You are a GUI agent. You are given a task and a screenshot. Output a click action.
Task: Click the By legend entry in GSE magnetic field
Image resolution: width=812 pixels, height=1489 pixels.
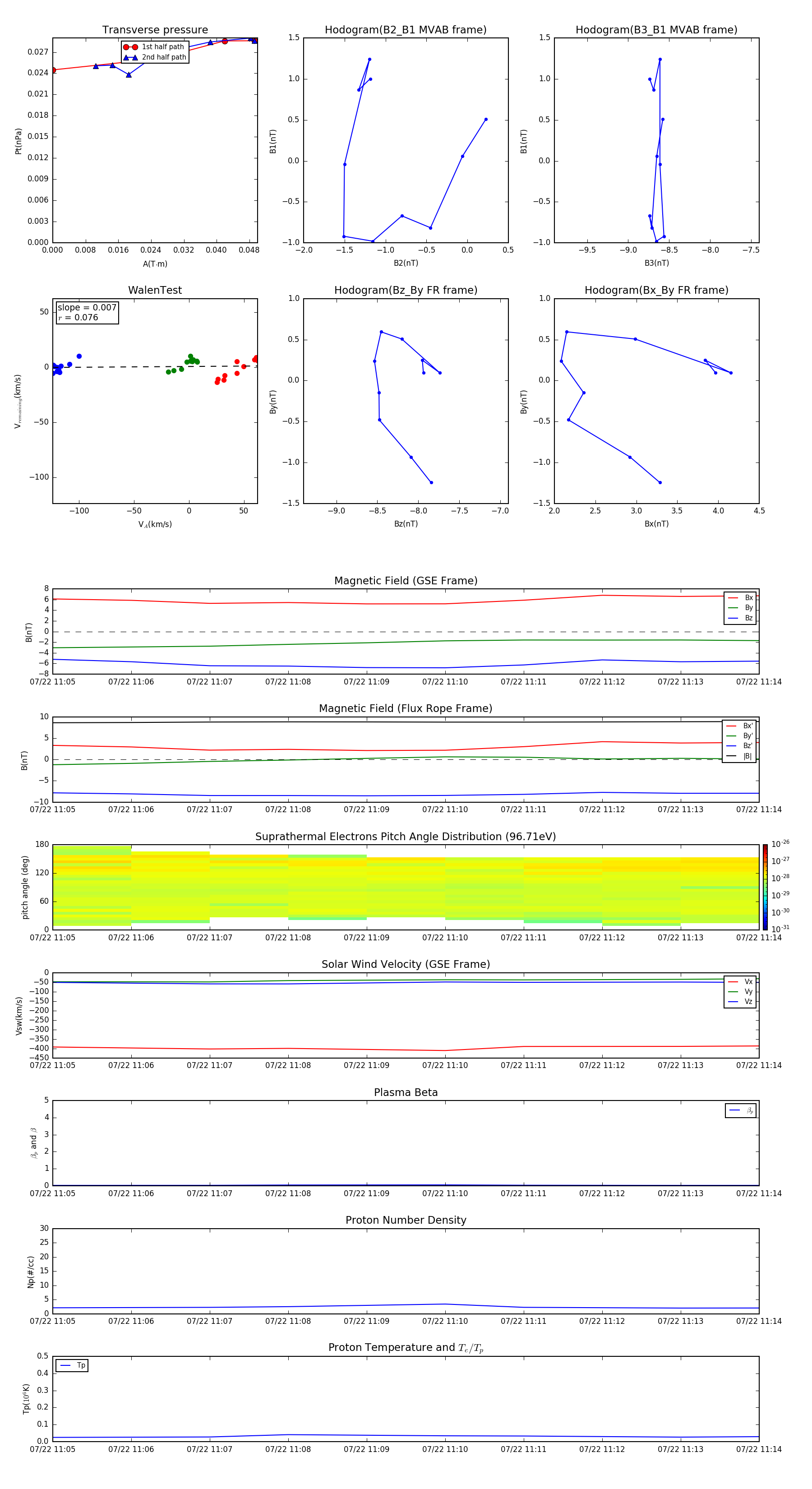tap(740, 607)
